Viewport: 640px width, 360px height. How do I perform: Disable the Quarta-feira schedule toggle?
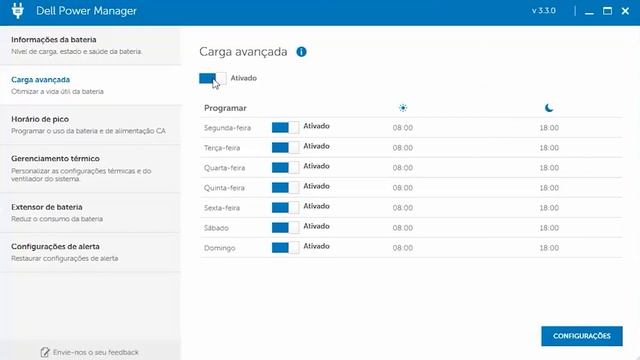[x=285, y=168]
